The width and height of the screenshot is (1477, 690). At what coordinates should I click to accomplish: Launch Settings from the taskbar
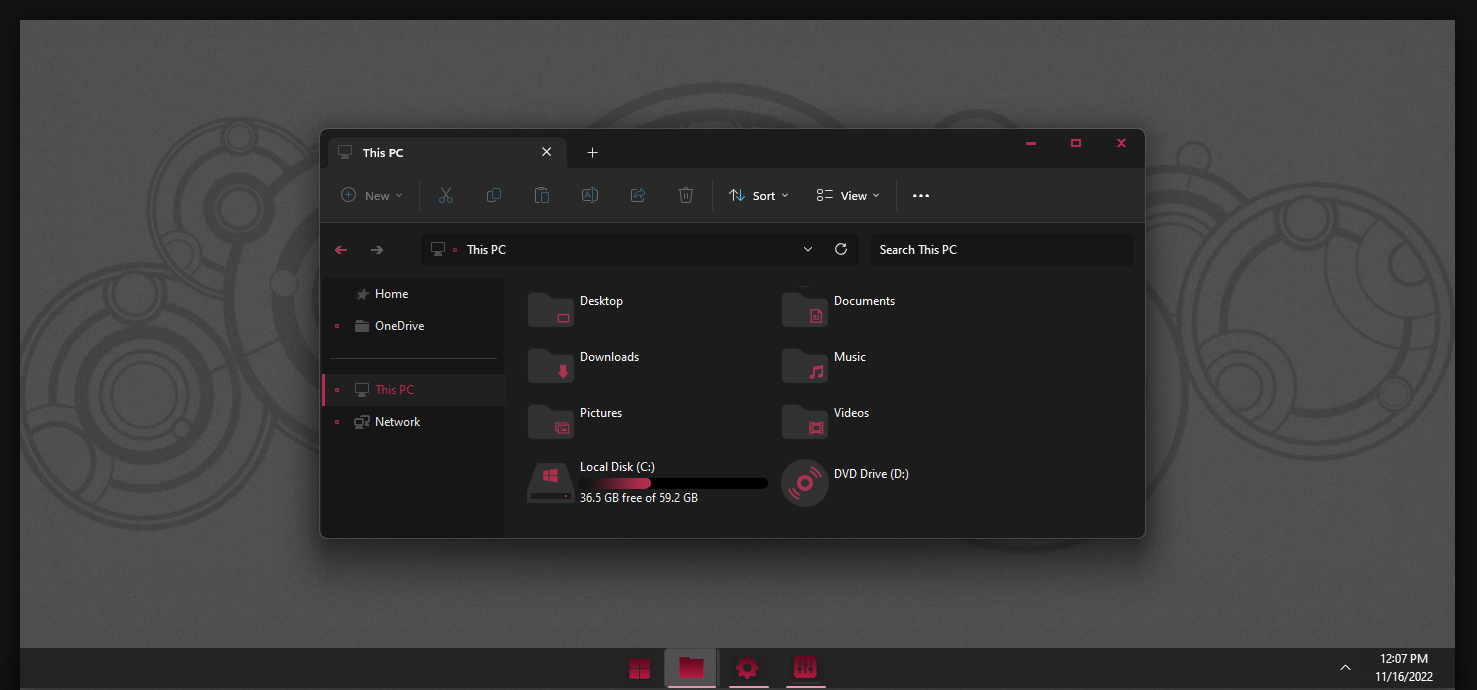coord(747,668)
